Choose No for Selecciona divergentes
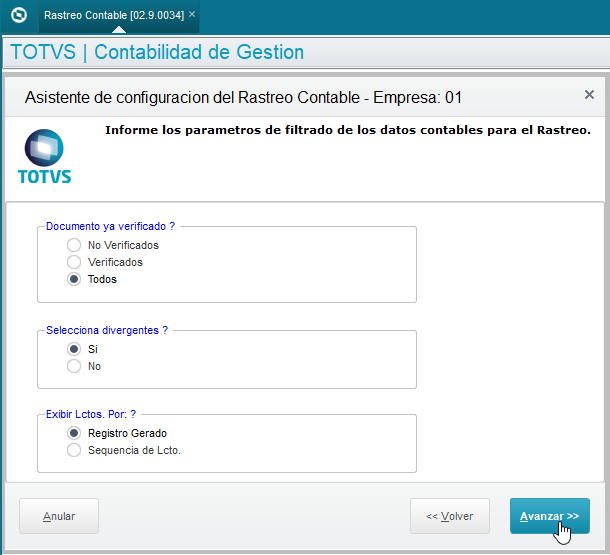Image resolution: width=610 pixels, height=555 pixels. coord(74,366)
